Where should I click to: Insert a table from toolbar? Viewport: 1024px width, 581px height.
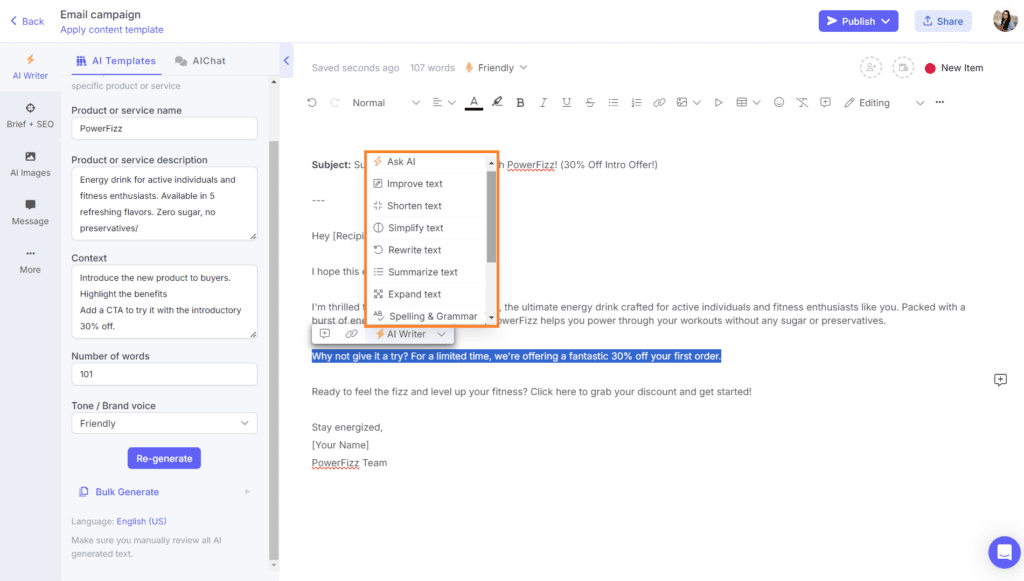point(741,102)
